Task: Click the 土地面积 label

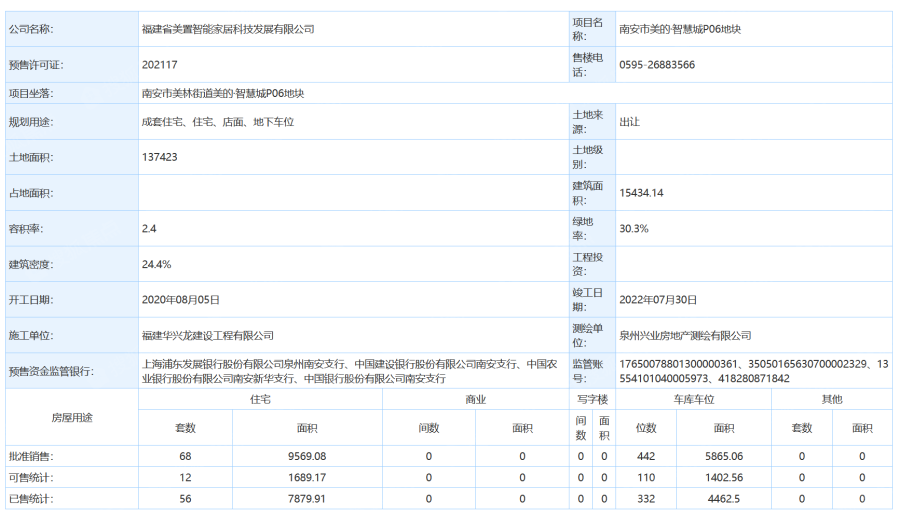Action: tap(31, 157)
